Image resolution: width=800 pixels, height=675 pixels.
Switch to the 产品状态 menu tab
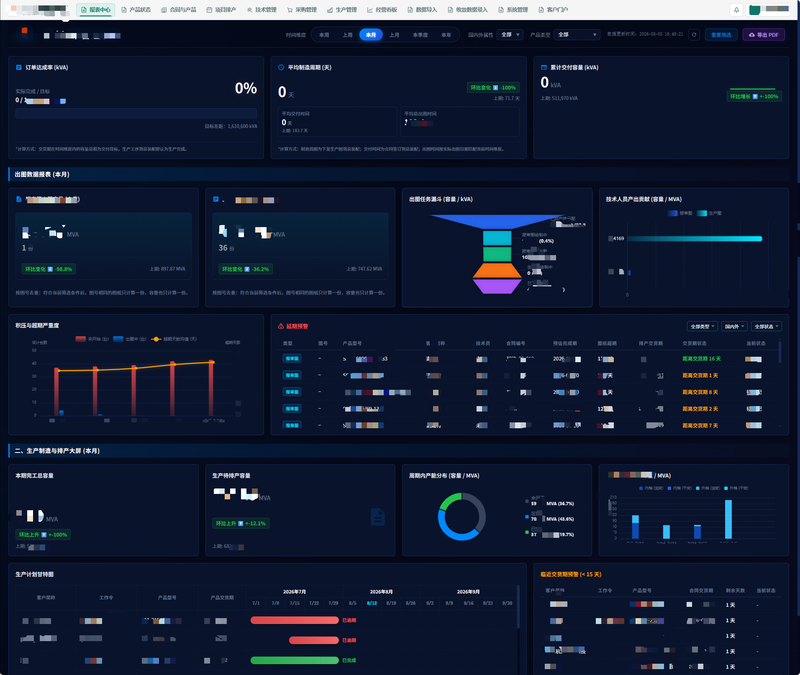coord(136,10)
